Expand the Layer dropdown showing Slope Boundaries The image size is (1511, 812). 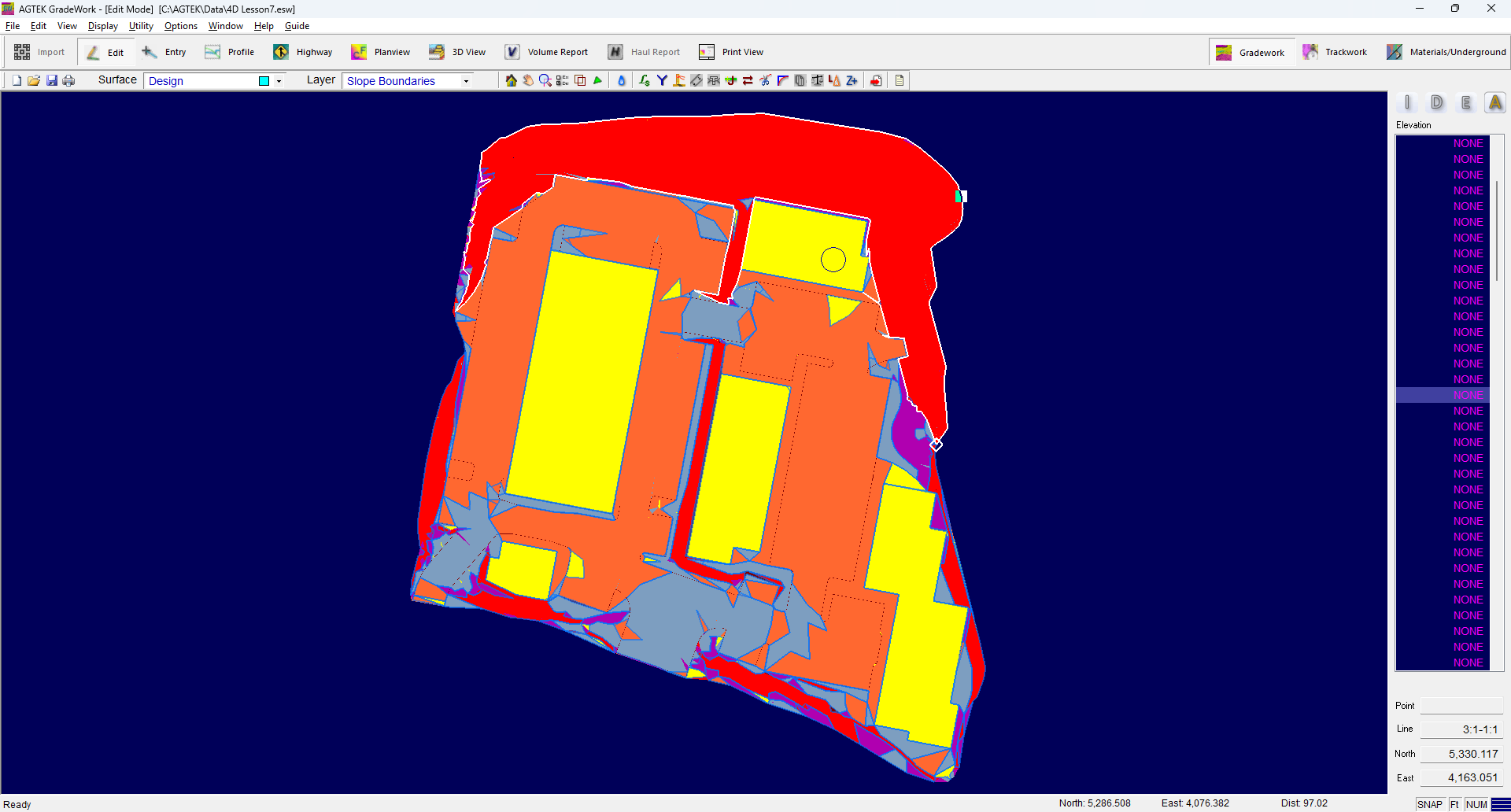466,81
